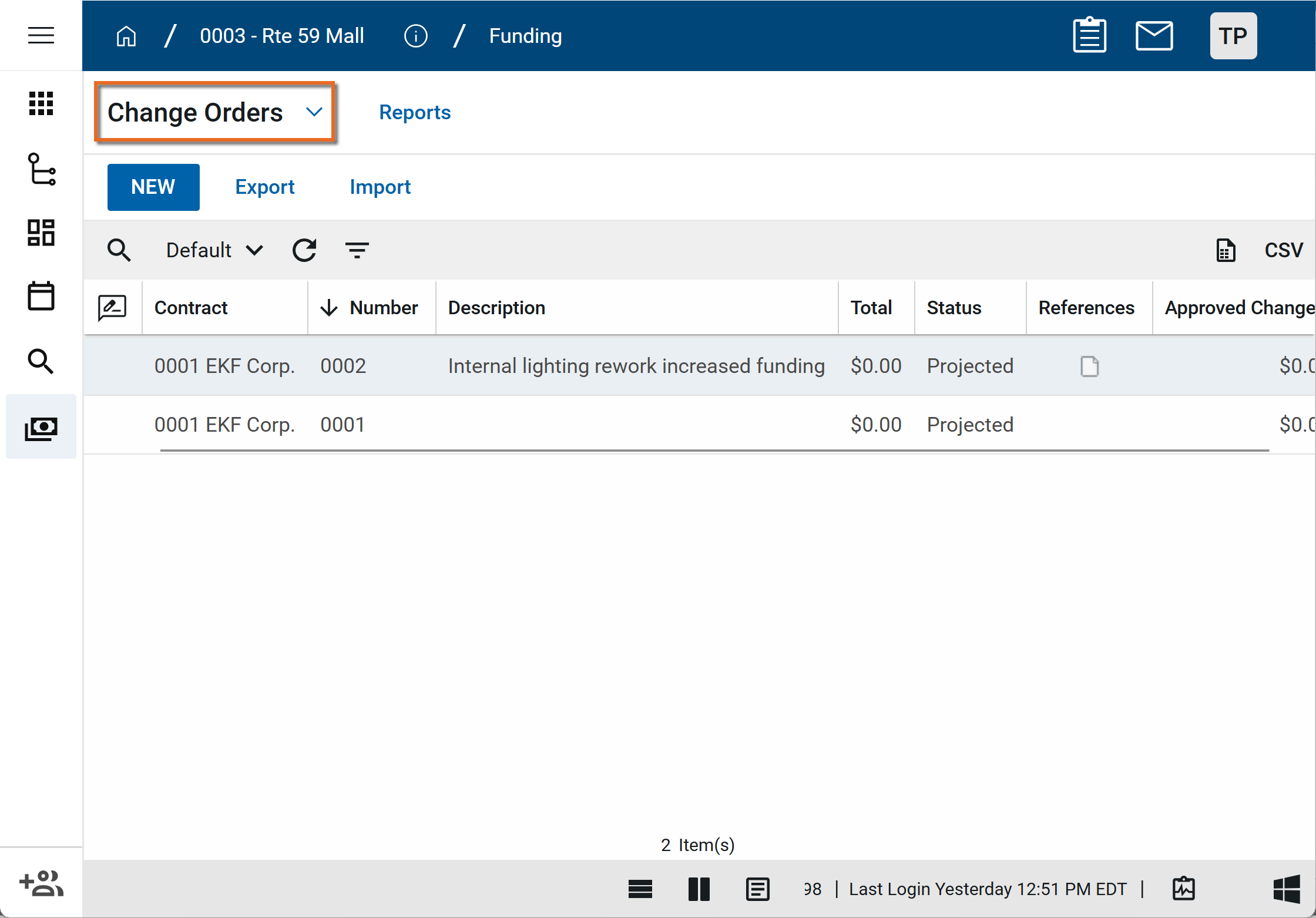Switch to single-pane rows layout icon
Image resolution: width=1316 pixels, height=918 pixels.
coord(640,889)
